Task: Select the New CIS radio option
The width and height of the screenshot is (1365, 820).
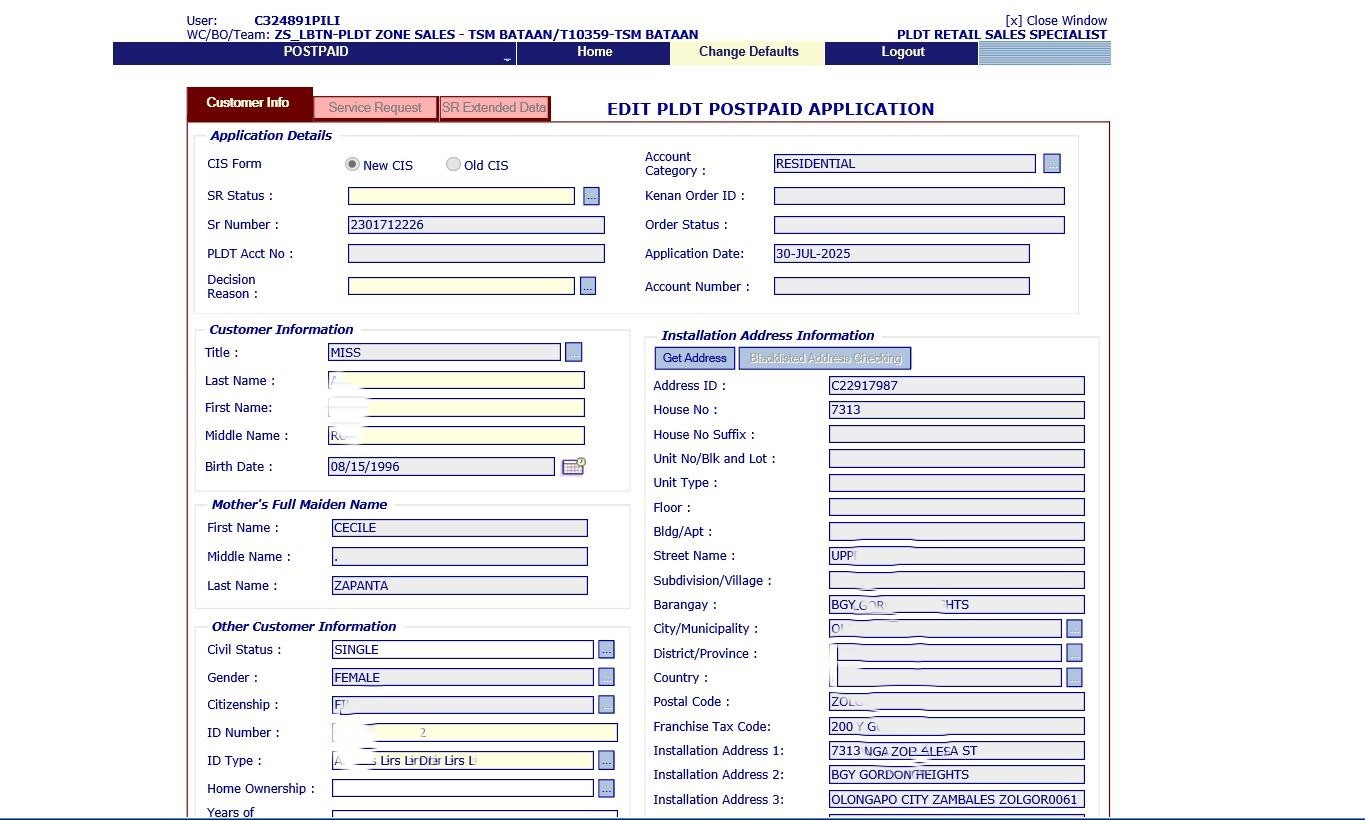Action: (352, 164)
